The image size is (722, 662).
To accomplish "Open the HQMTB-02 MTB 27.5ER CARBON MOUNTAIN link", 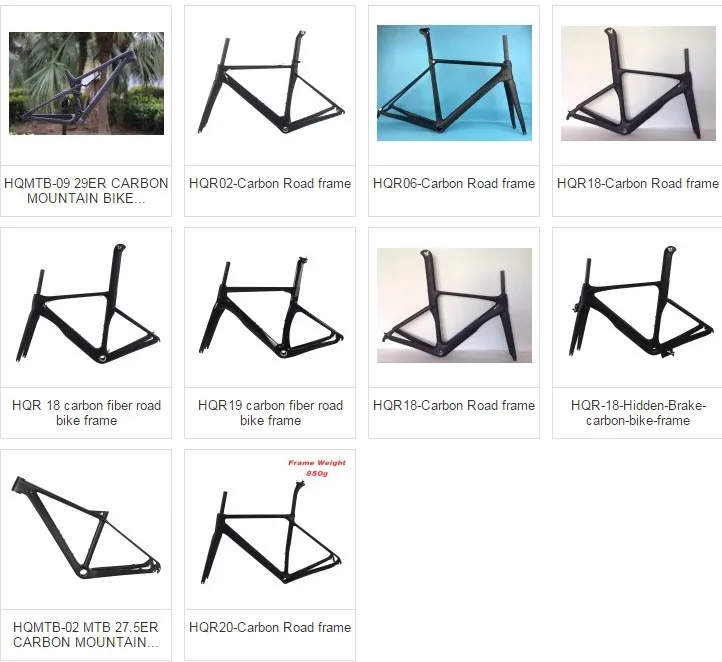I will pos(86,634).
